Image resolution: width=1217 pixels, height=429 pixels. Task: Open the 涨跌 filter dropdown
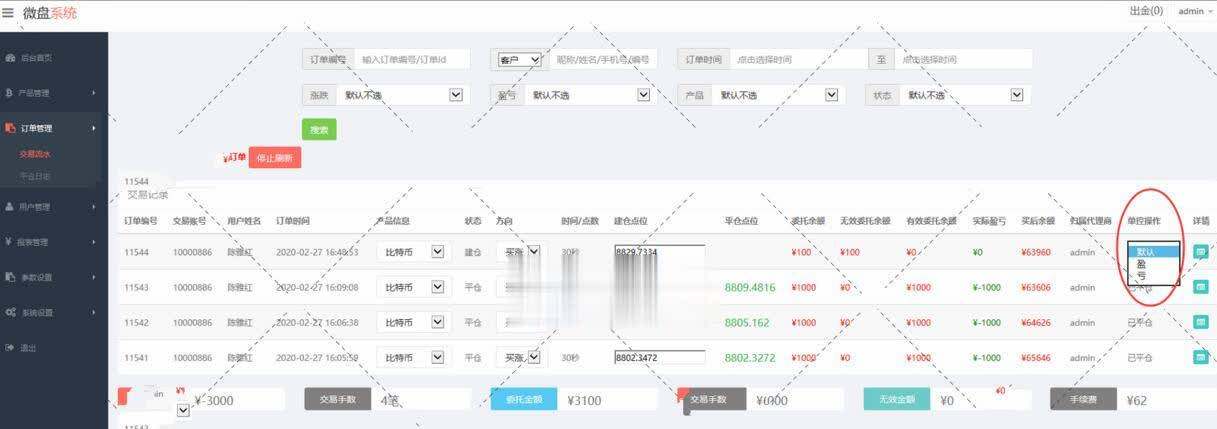pyautogui.click(x=403, y=95)
